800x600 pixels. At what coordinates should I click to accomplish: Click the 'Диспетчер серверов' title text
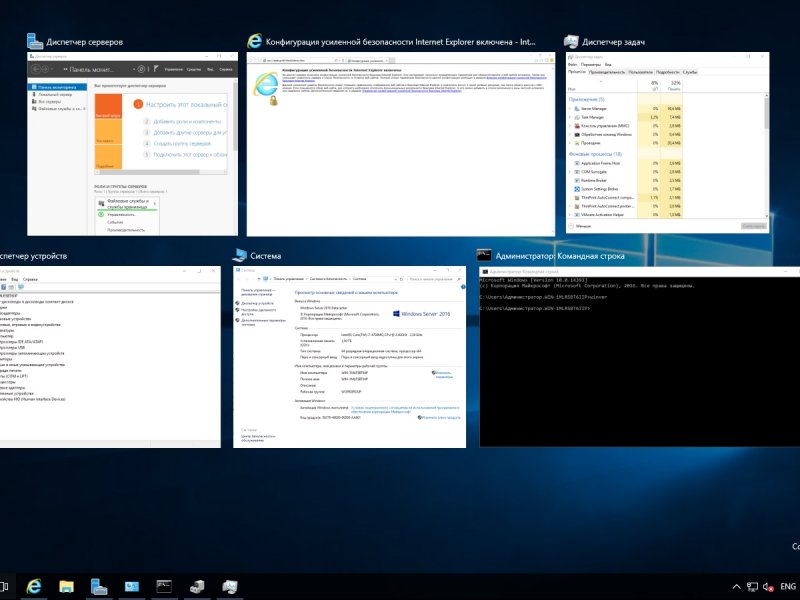click(85, 42)
